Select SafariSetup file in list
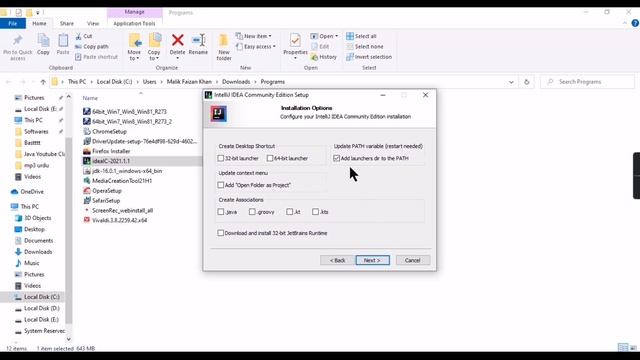The width and height of the screenshot is (640, 360). pos(106,200)
